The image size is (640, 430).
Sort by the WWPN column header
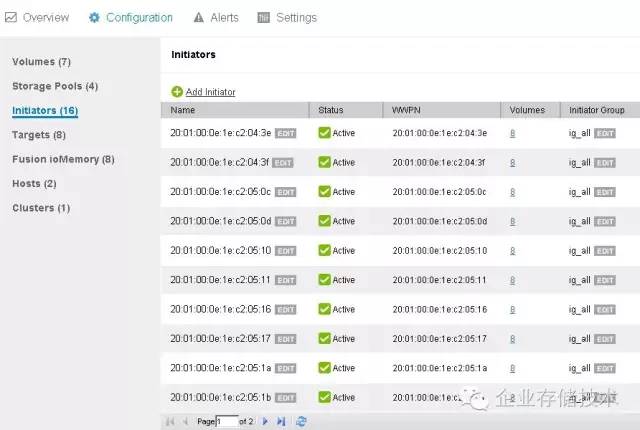[x=442, y=110]
